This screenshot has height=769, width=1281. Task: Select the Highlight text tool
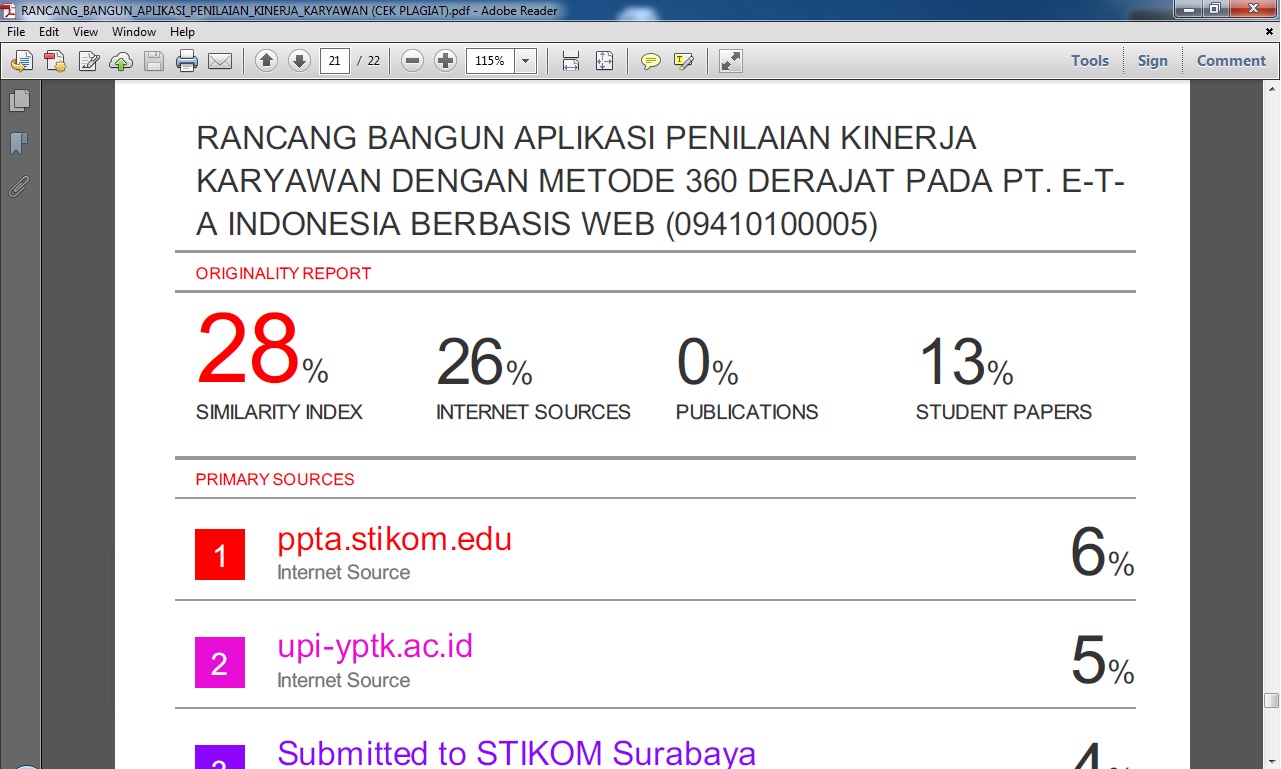(684, 61)
